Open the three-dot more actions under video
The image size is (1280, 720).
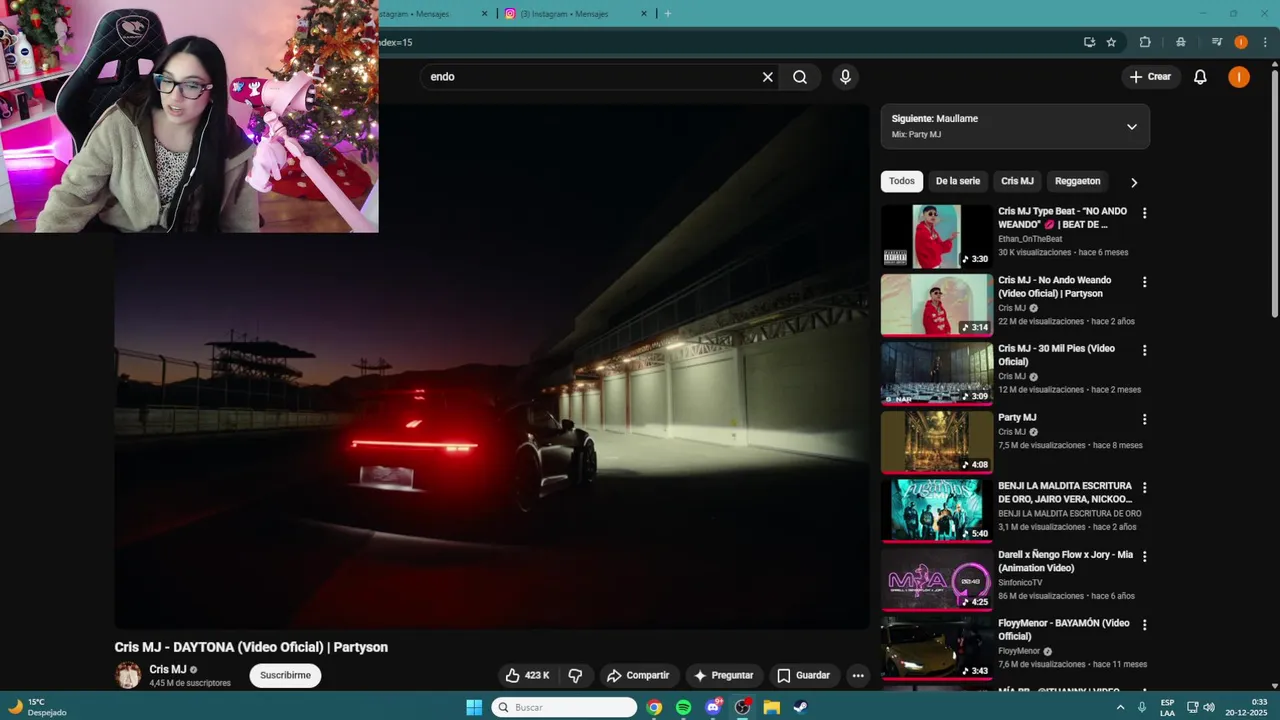(x=857, y=675)
